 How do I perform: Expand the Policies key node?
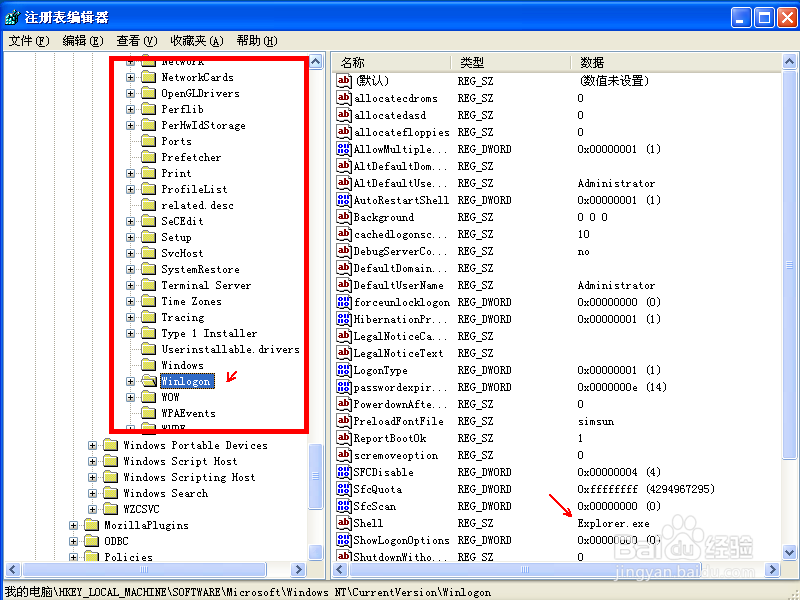pyautogui.click(x=73, y=557)
